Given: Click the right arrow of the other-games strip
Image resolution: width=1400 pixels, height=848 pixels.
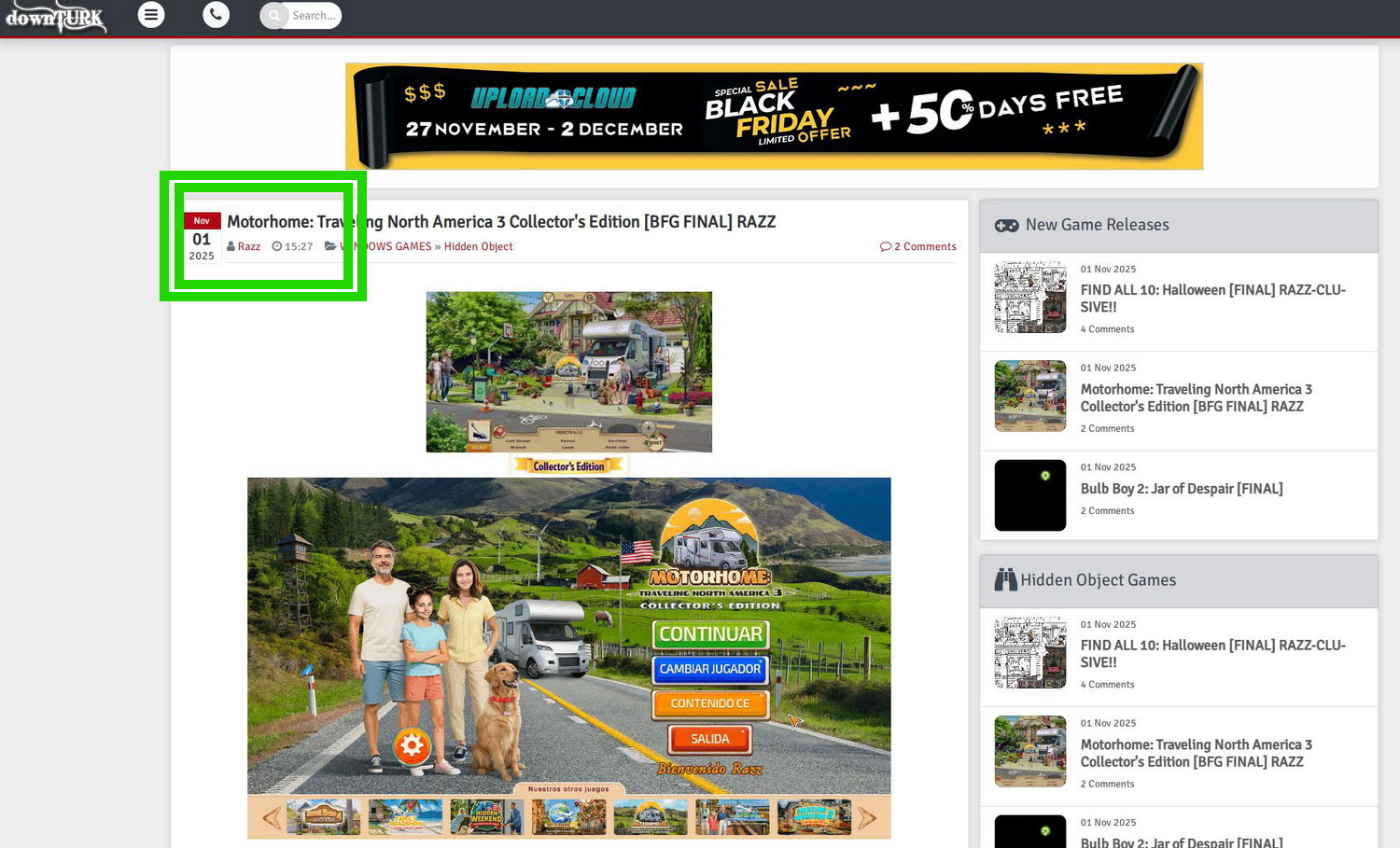Looking at the screenshot, I should (867, 818).
